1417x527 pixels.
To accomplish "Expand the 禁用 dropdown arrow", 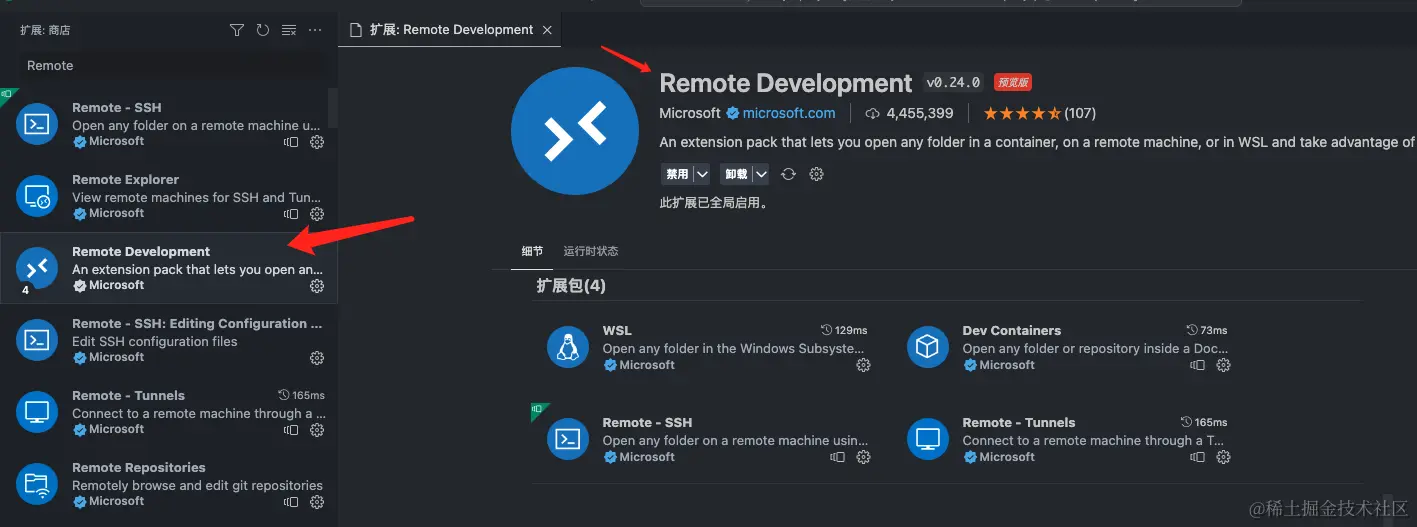I will [702, 174].
